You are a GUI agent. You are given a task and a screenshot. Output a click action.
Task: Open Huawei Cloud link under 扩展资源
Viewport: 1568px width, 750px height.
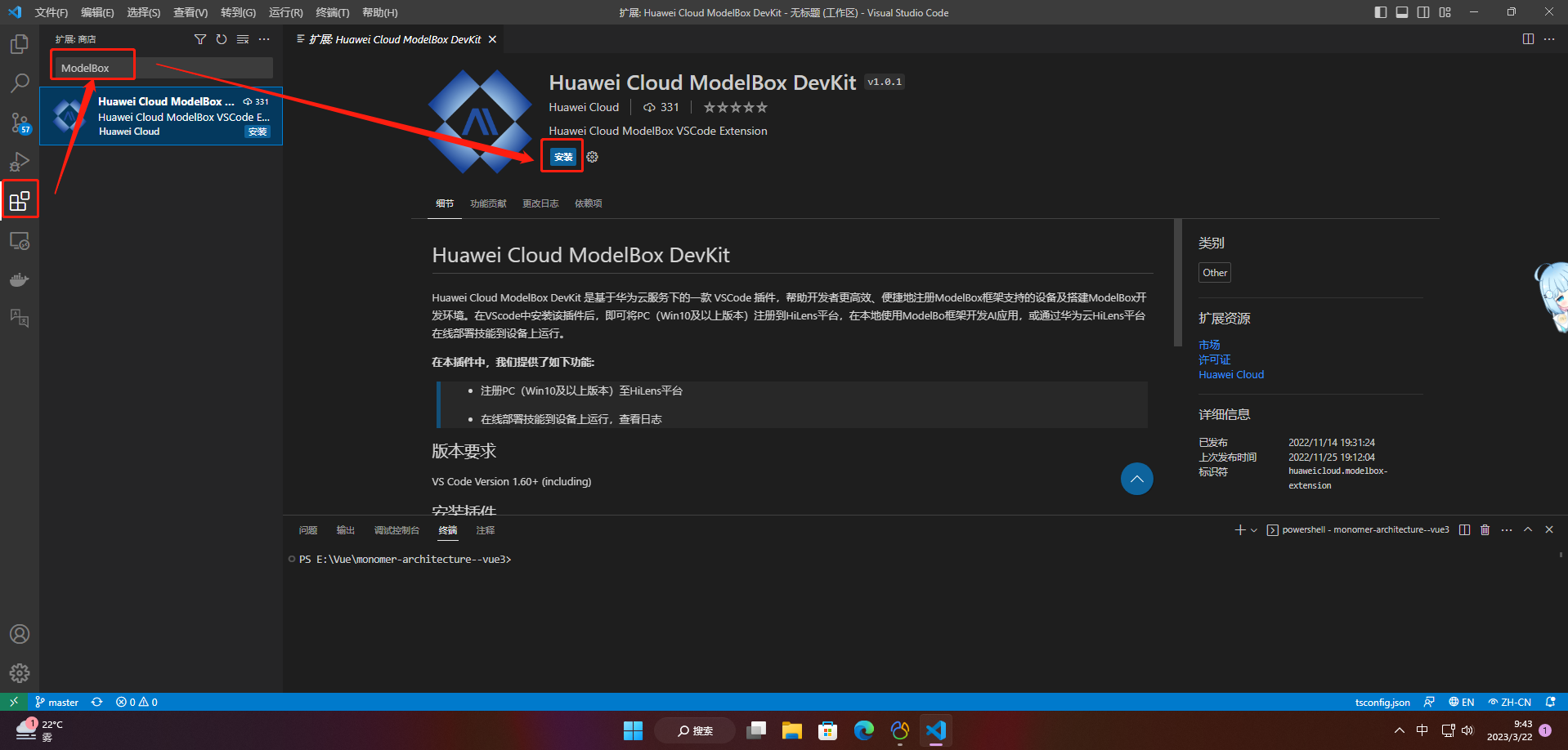tap(1231, 374)
